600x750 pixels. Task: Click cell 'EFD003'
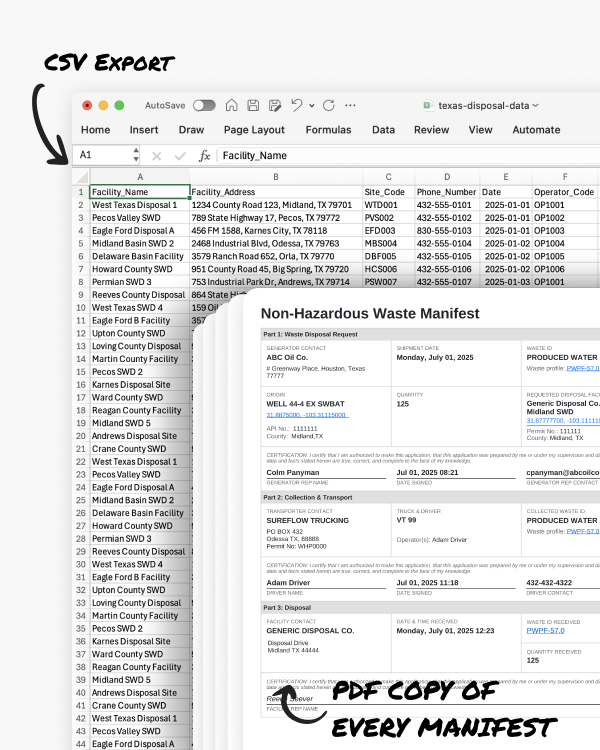point(389,231)
